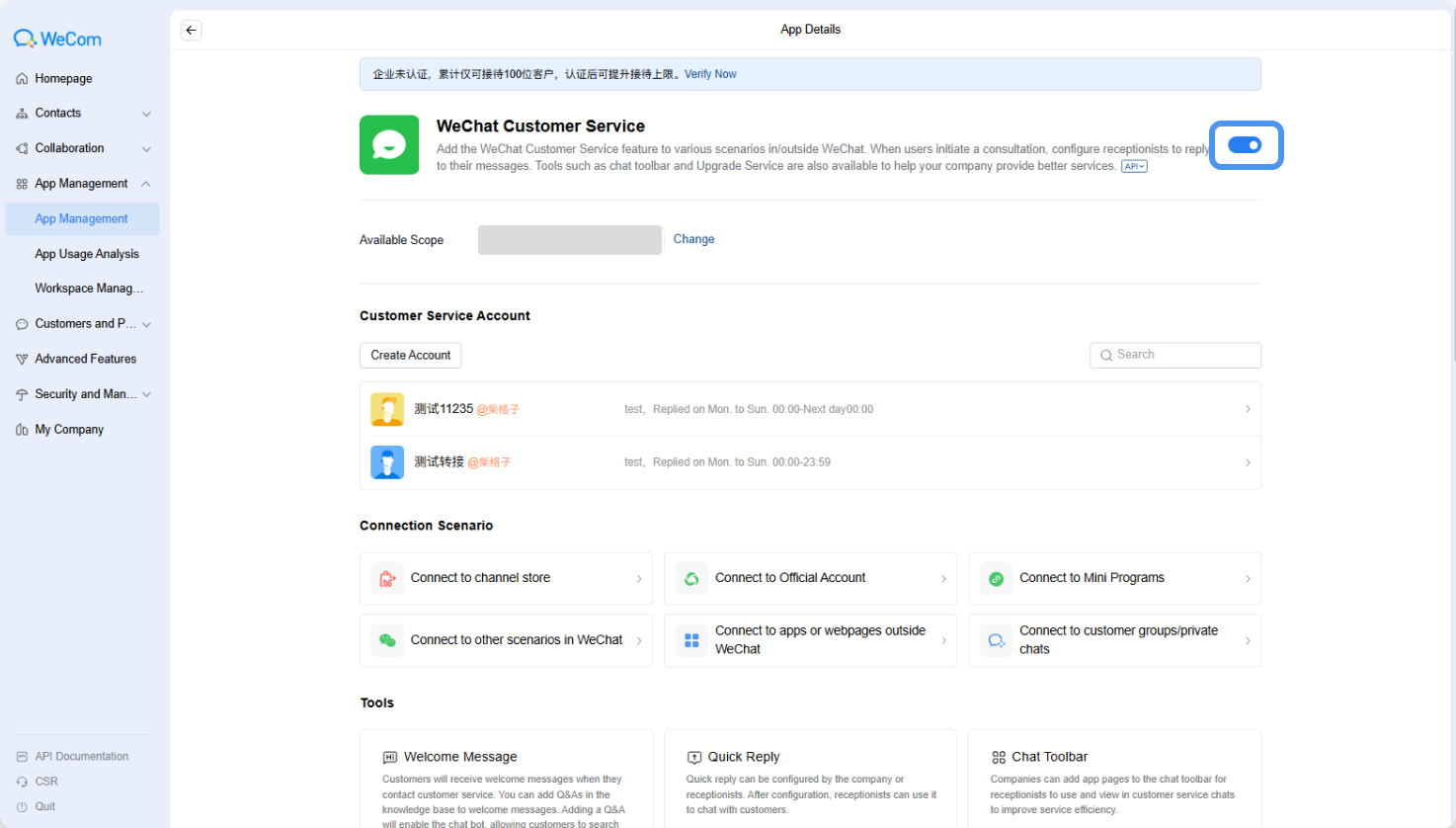Viewport: 1456px width, 828px height.
Task: Open Connect to other scenarios in WeChat
Action: coord(506,640)
